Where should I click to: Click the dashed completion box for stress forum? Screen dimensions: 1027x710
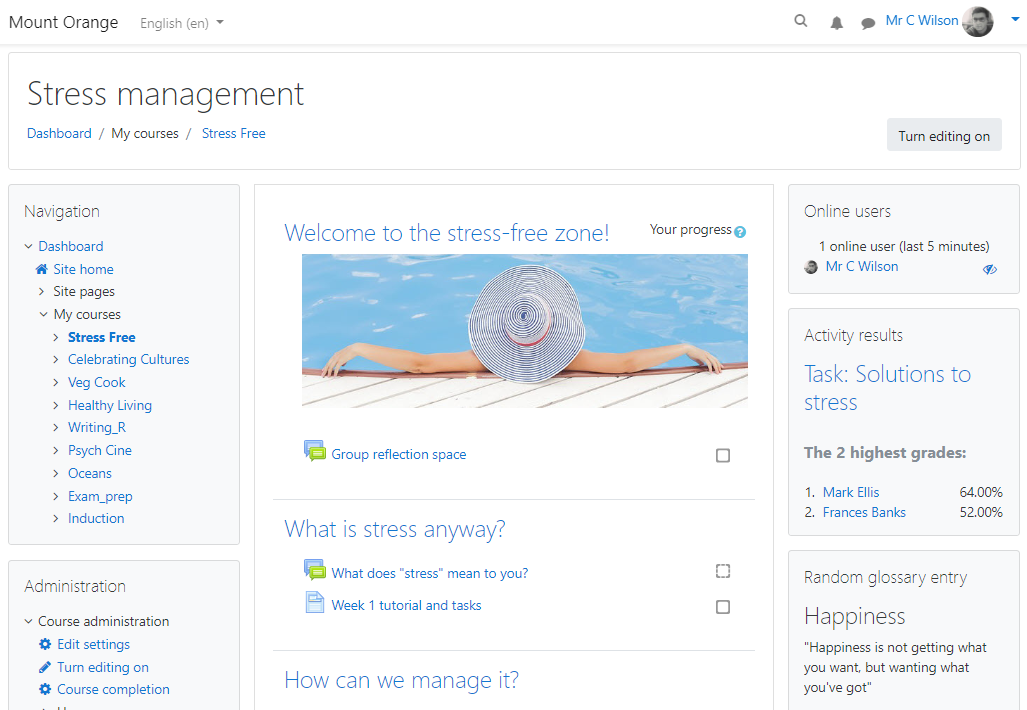click(723, 571)
